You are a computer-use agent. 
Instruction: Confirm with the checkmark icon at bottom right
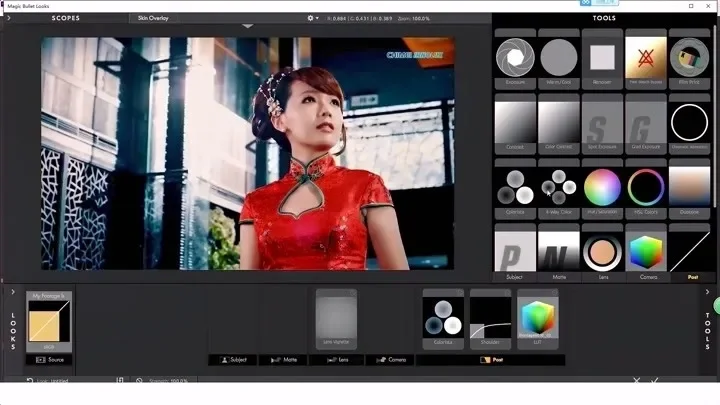[654, 380]
